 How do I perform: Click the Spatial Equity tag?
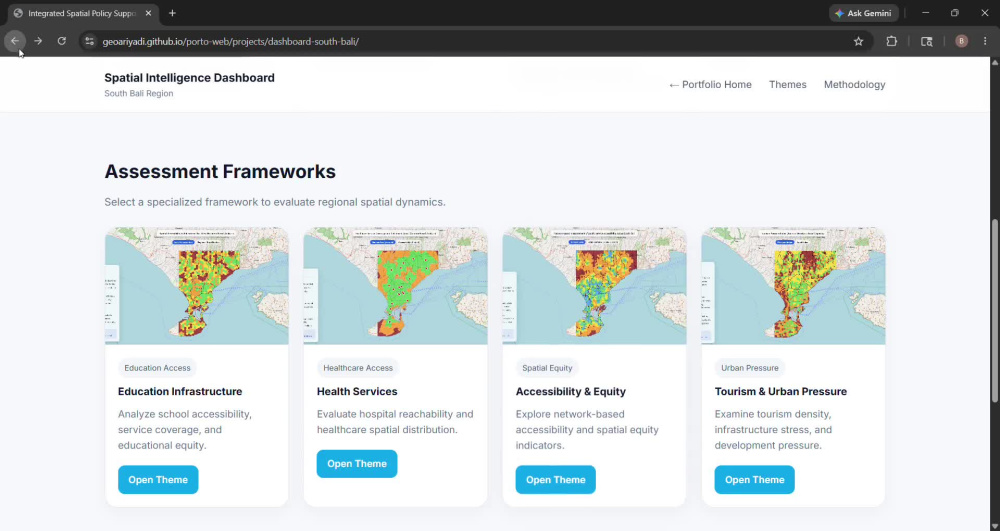click(547, 368)
